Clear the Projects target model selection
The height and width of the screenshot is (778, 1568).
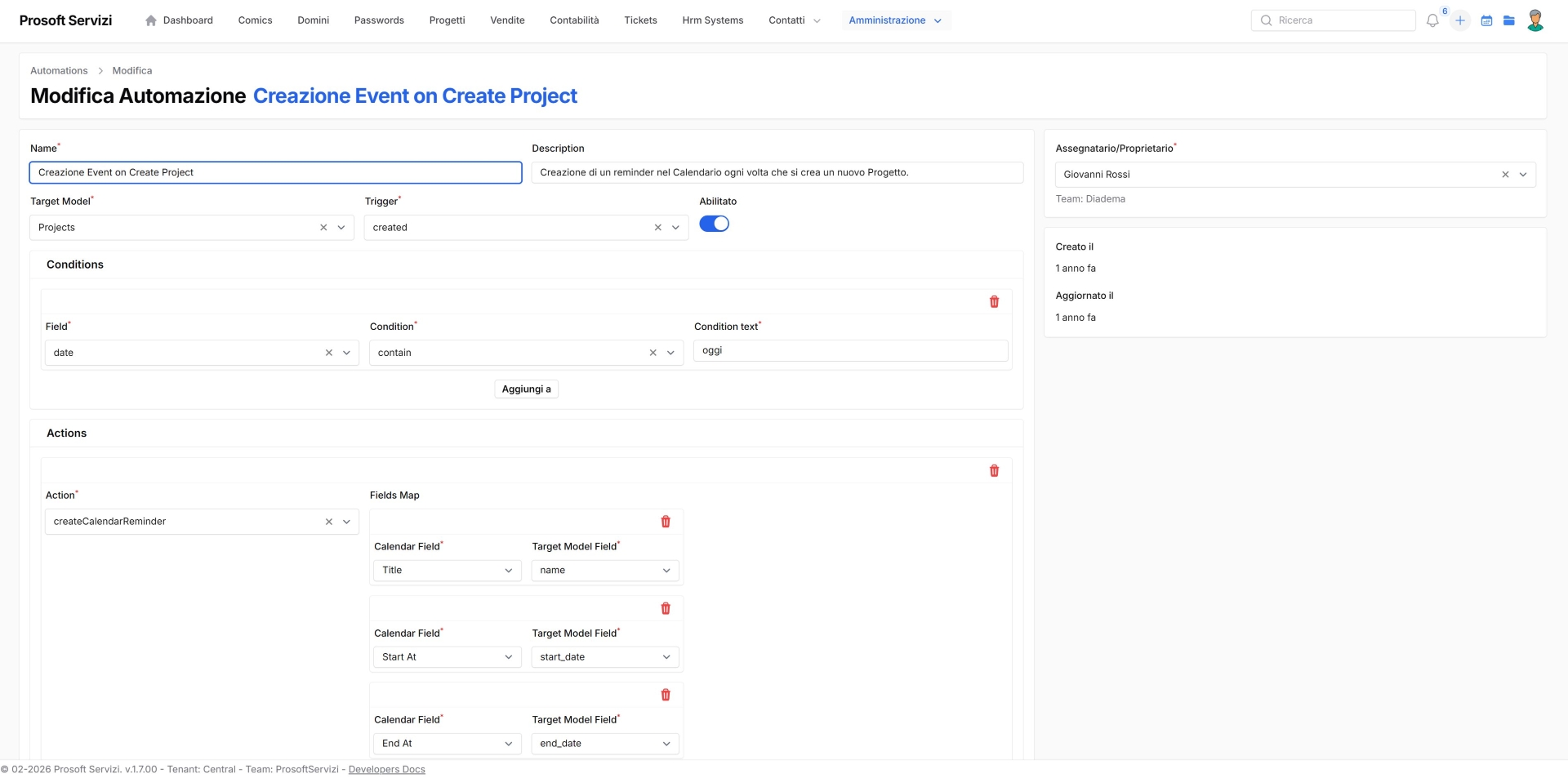pyautogui.click(x=323, y=228)
